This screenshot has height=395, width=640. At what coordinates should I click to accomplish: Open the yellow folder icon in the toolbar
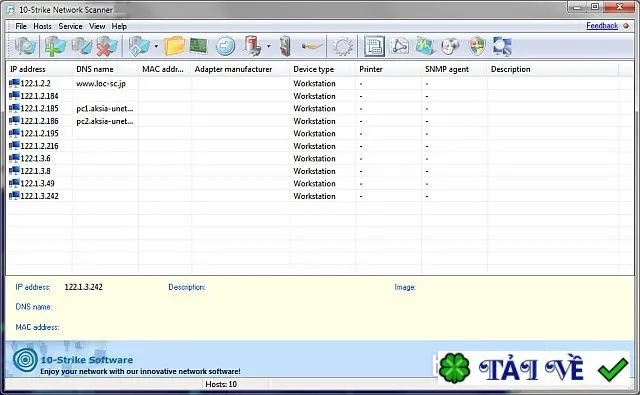(175, 46)
